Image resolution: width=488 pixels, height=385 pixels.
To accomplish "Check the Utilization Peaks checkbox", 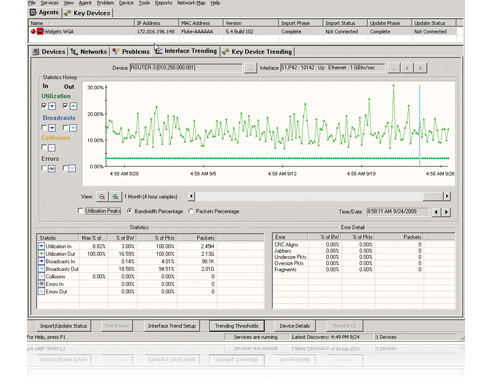I will pyautogui.click(x=80, y=211).
